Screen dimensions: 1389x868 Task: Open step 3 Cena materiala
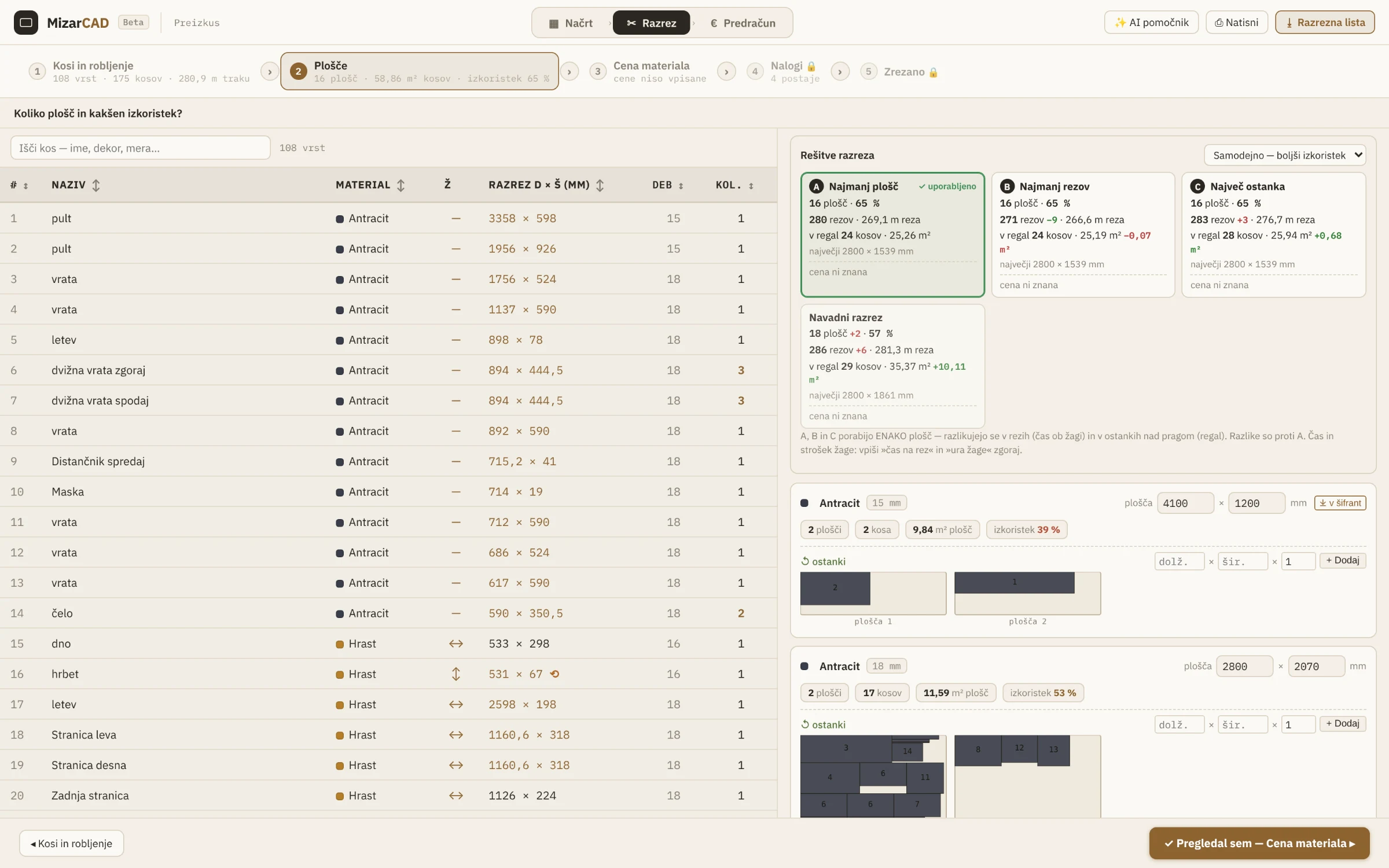point(648,72)
